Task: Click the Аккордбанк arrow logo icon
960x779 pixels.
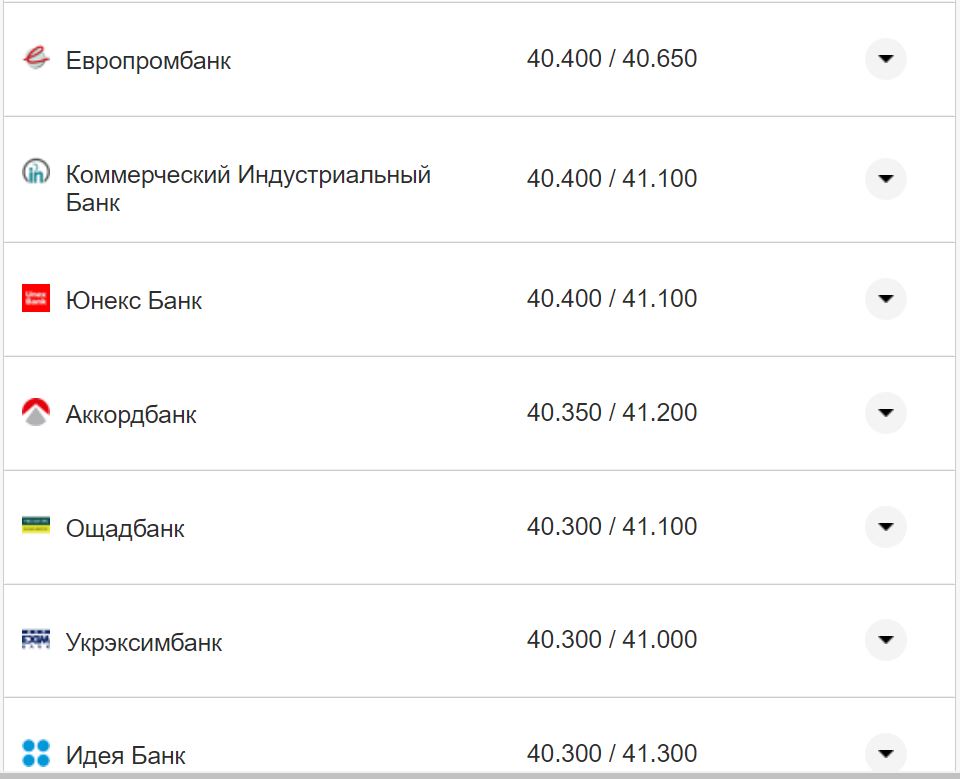Action: (x=36, y=413)
